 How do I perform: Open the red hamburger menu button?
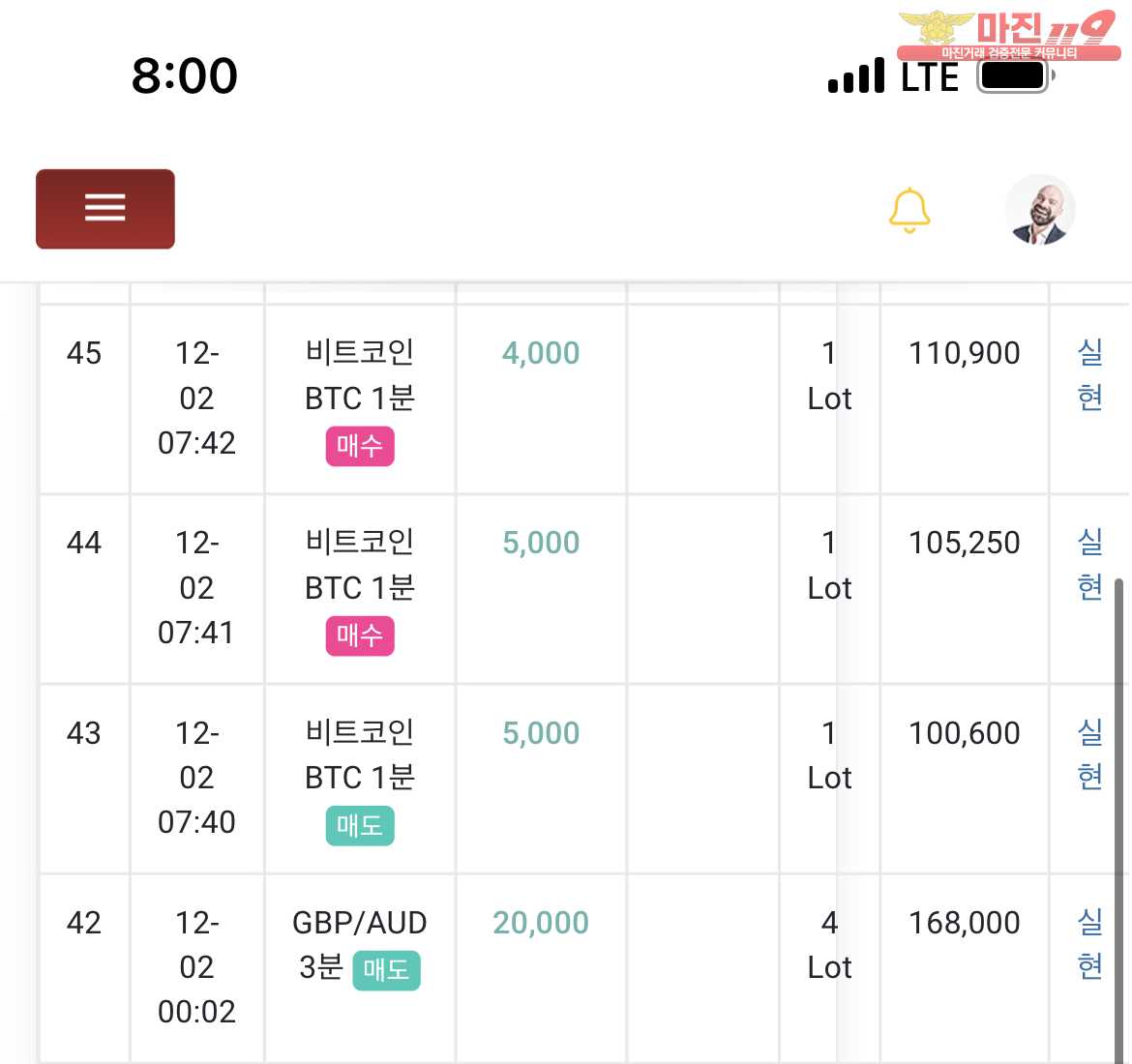105,209
